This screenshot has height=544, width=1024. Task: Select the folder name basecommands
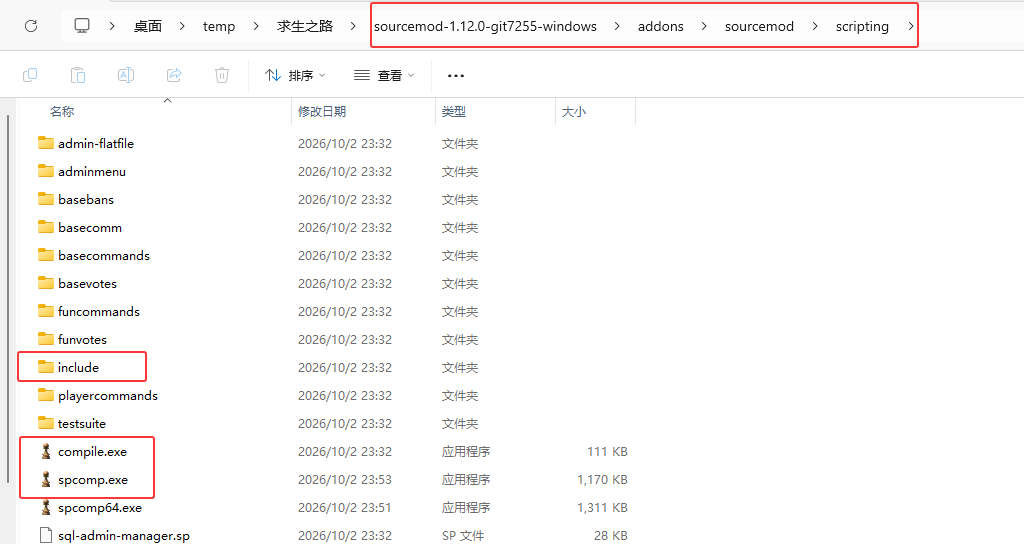point(104,255)
